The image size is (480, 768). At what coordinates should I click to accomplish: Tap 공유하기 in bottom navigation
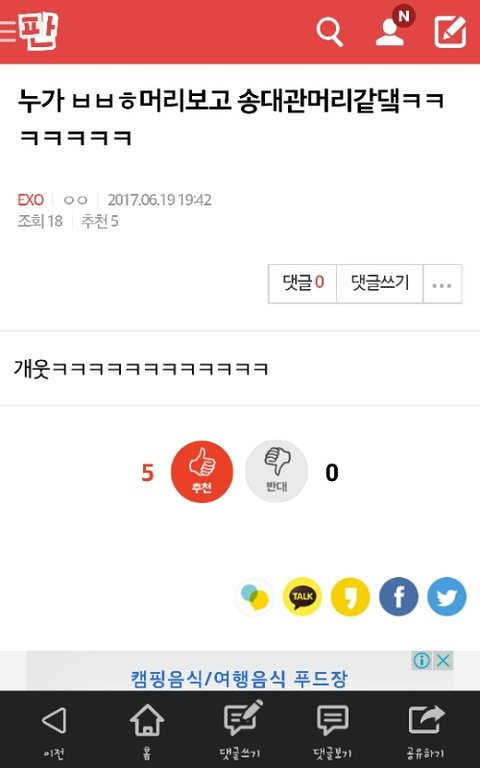[x=426, y=730]
